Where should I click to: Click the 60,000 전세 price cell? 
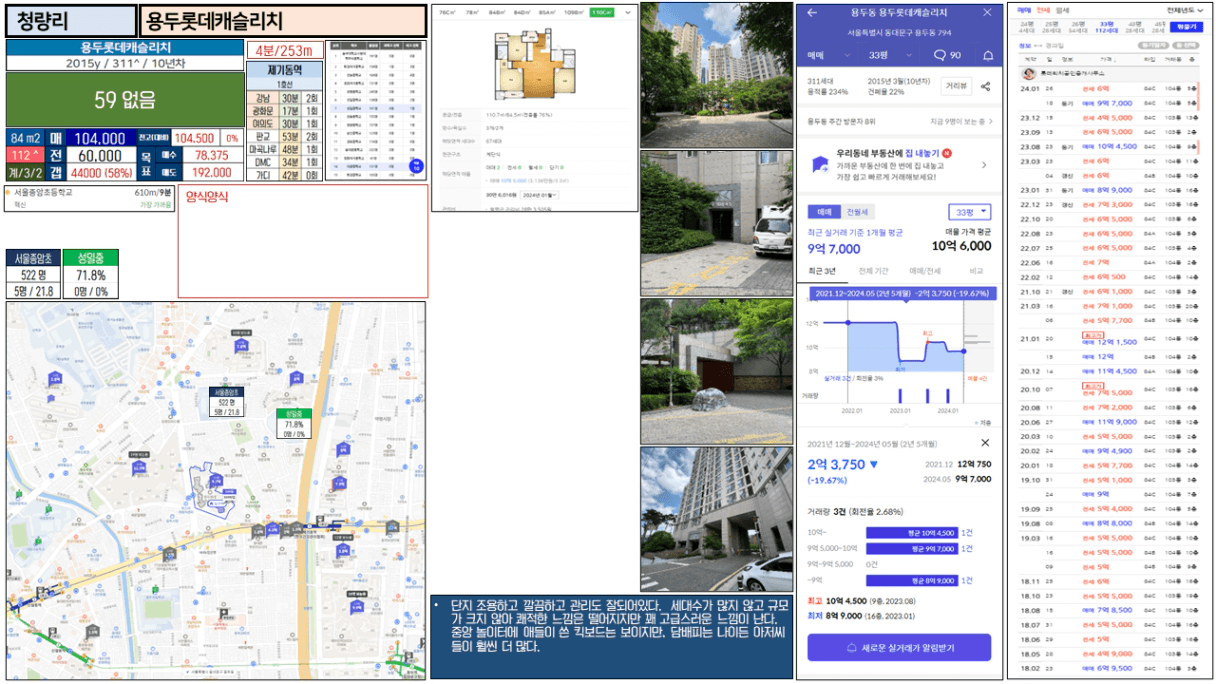[99, 156]
